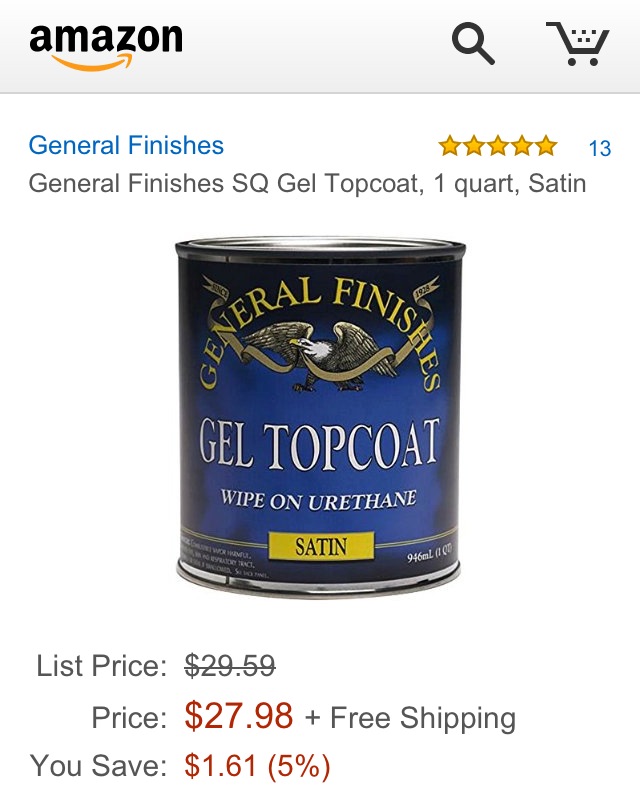Image resolution: width=640 pixels, height=806 pixels.
Task: Open the product image of the can
Action: [x=320, y=417]
